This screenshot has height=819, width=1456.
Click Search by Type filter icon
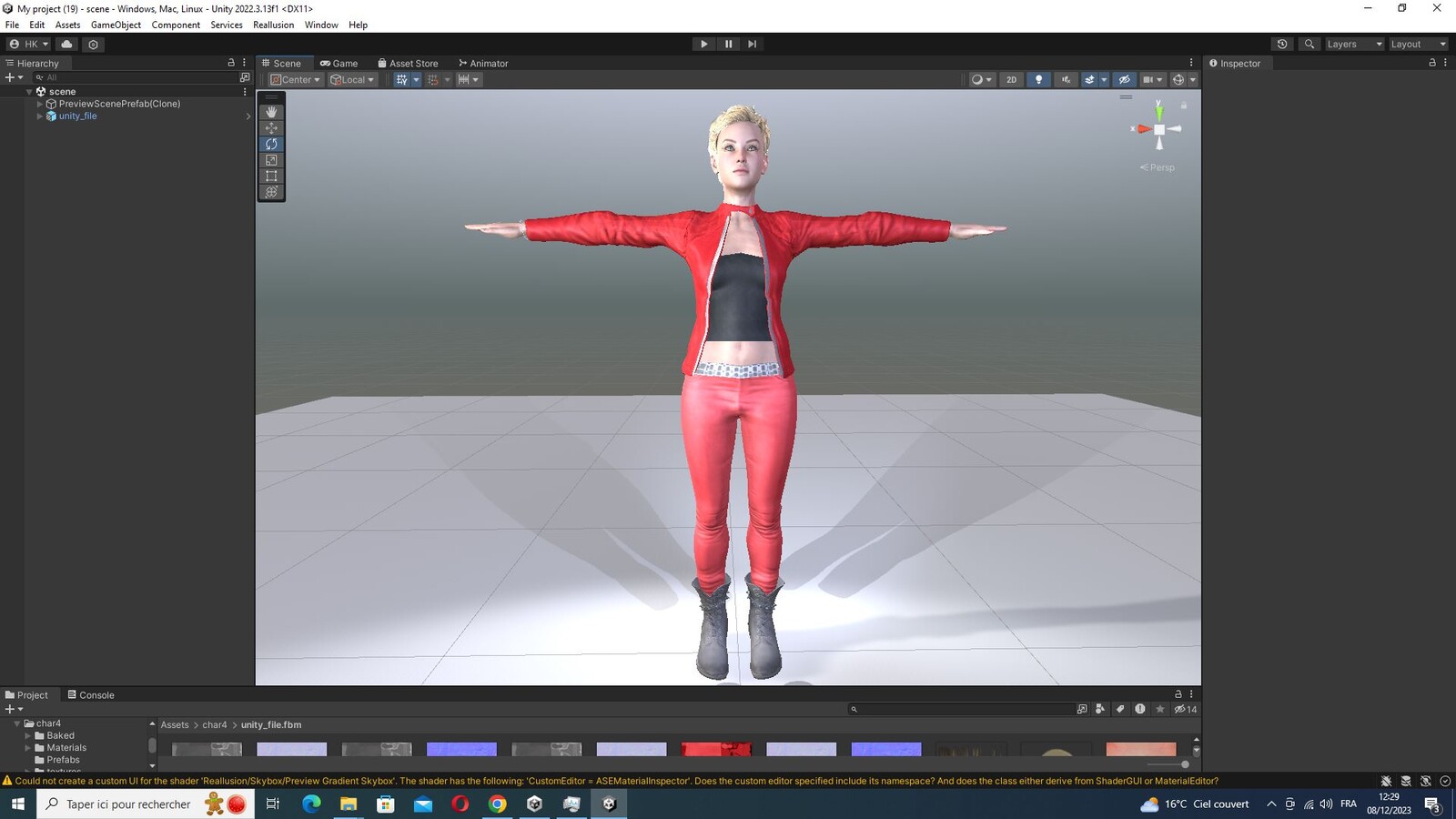coord(1100,709)
